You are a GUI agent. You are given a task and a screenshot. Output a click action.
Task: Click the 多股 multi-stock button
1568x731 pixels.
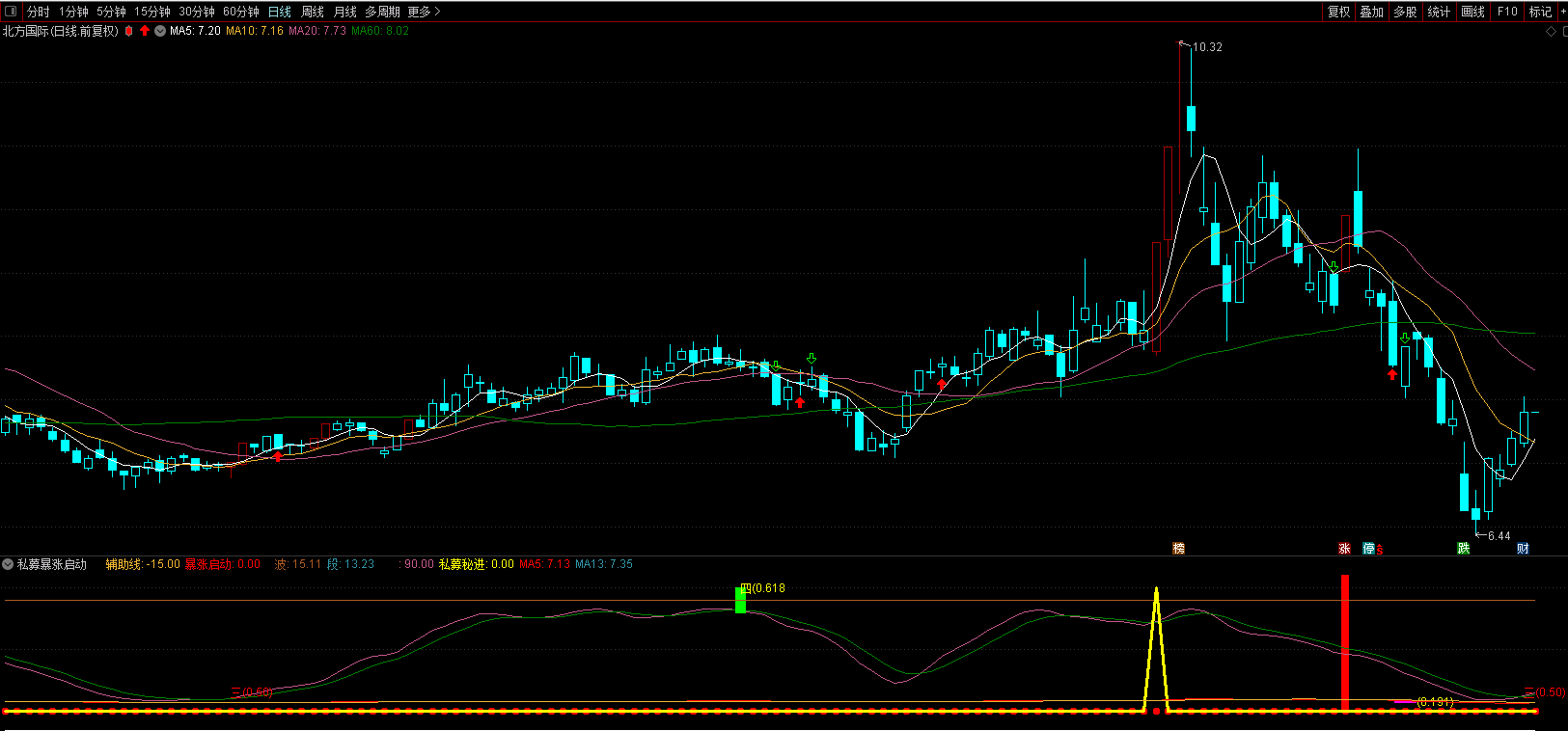[x=1405, y=12]
